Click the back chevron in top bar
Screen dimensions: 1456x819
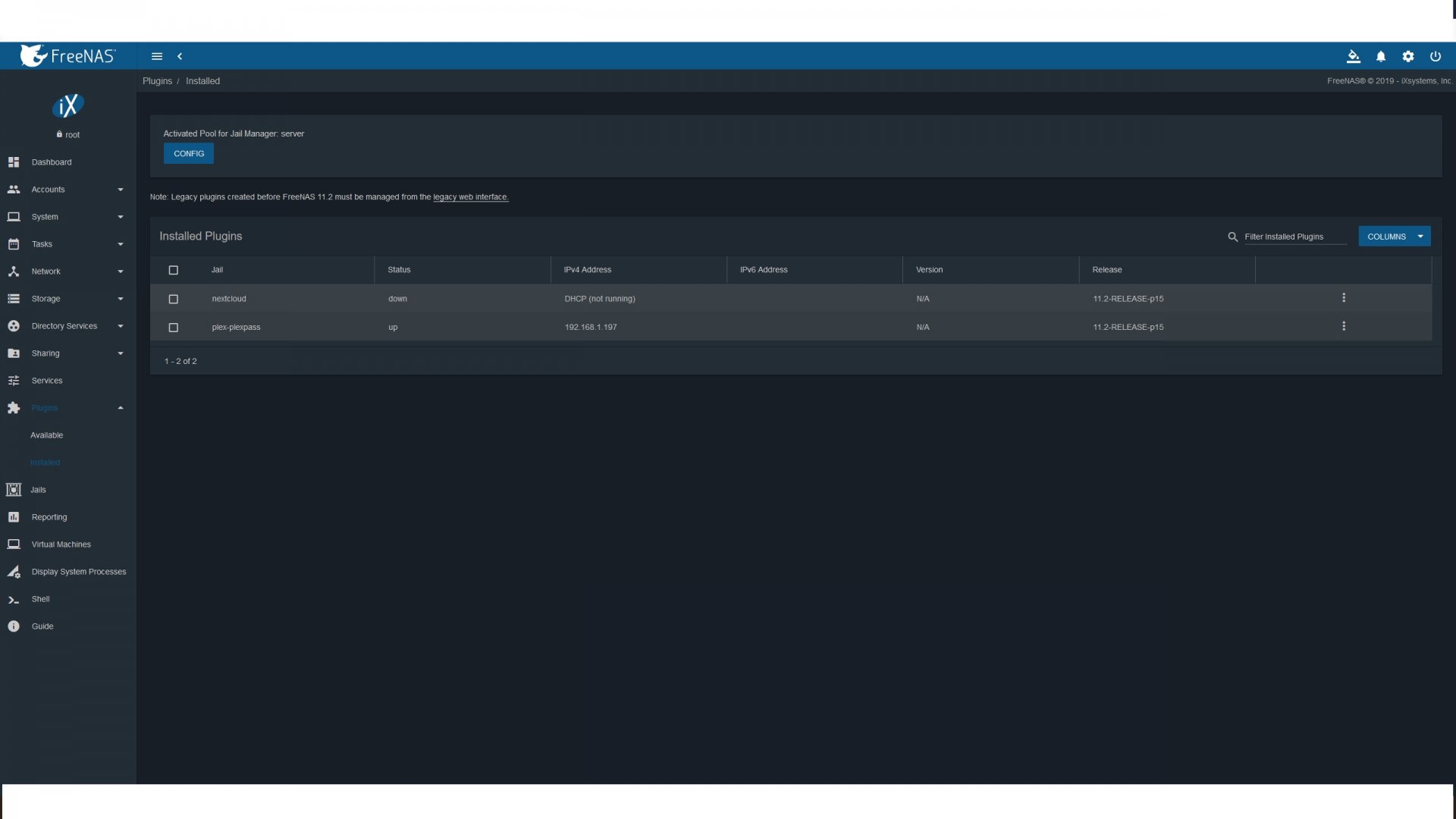(x=180, y=56)
